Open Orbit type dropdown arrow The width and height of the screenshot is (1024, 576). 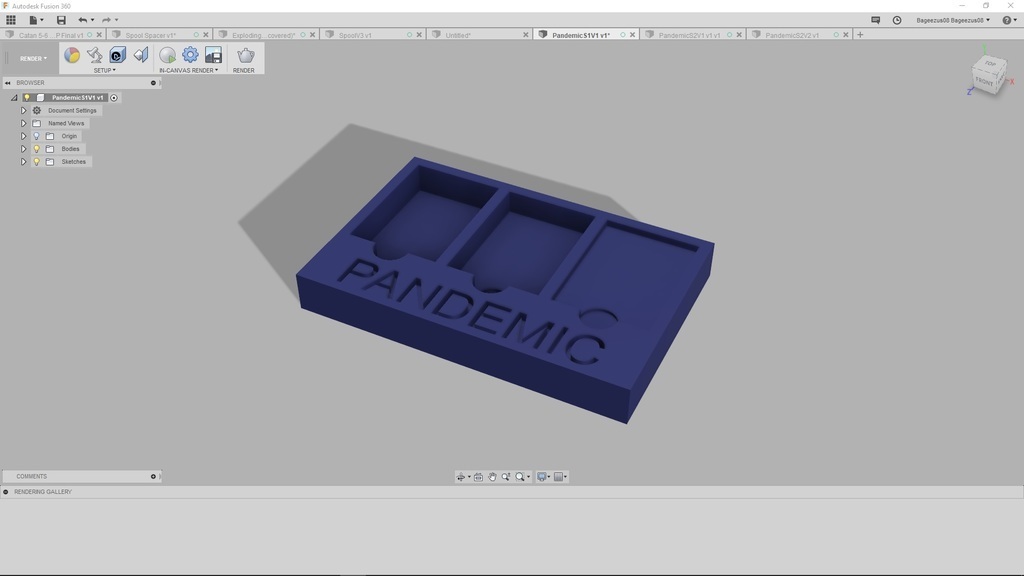click(469, 477)
